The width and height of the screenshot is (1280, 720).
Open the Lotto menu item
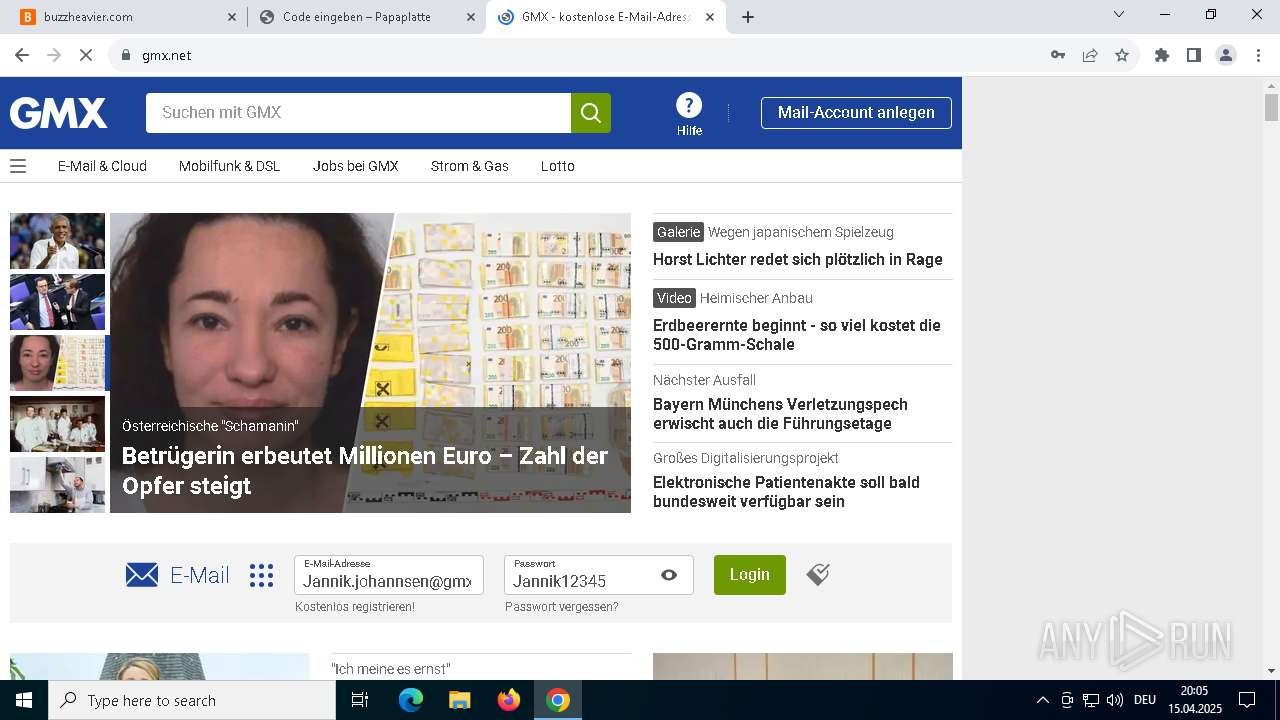[x=557, y=166]
